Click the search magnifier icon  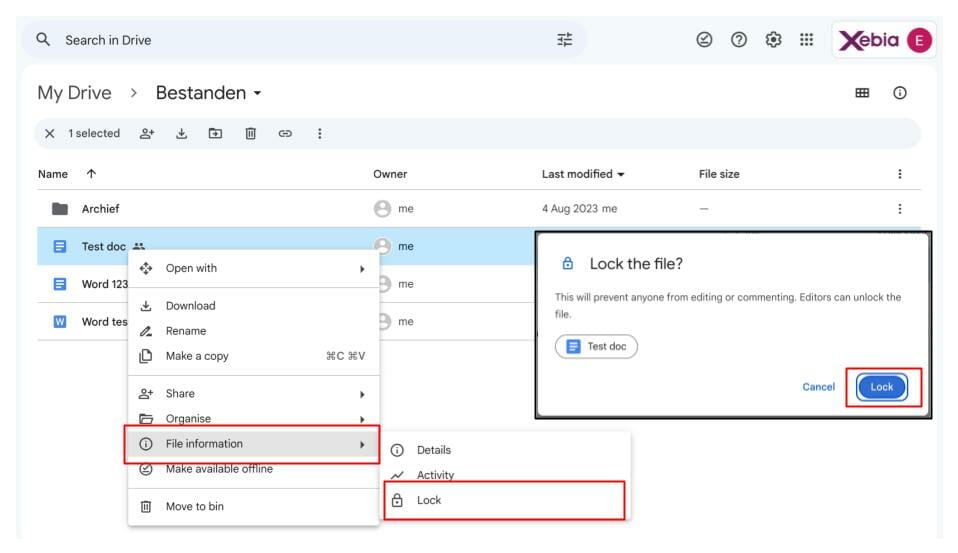click(43, 40)
